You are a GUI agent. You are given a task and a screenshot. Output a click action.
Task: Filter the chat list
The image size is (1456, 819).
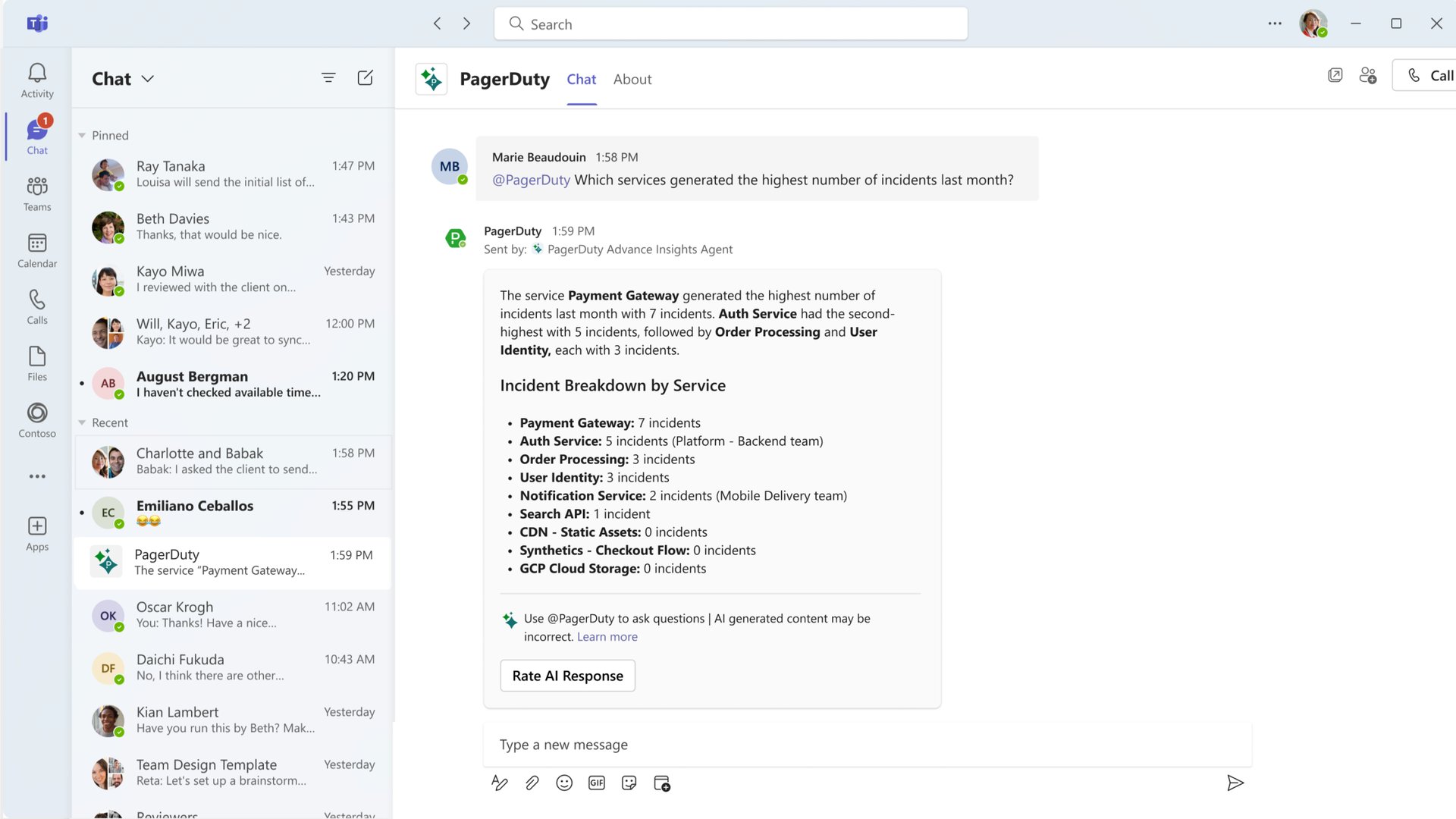[x=328, y=77]
